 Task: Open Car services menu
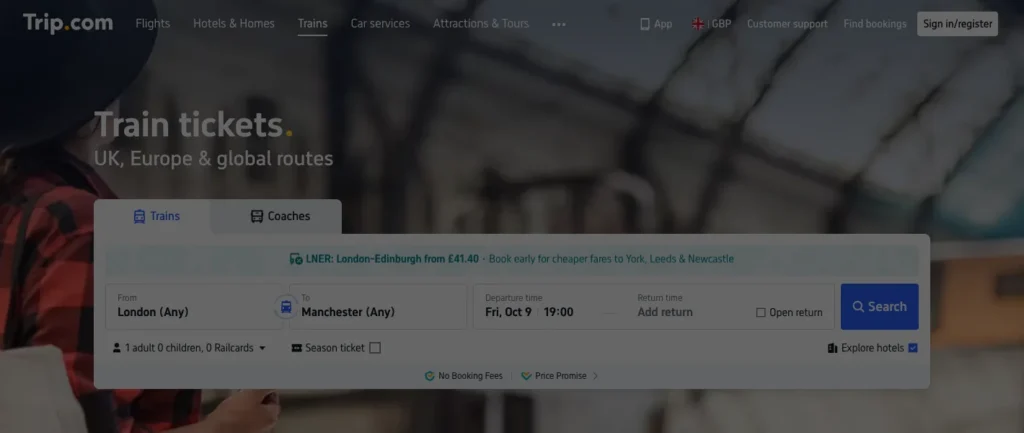click(x=380, y=24)
